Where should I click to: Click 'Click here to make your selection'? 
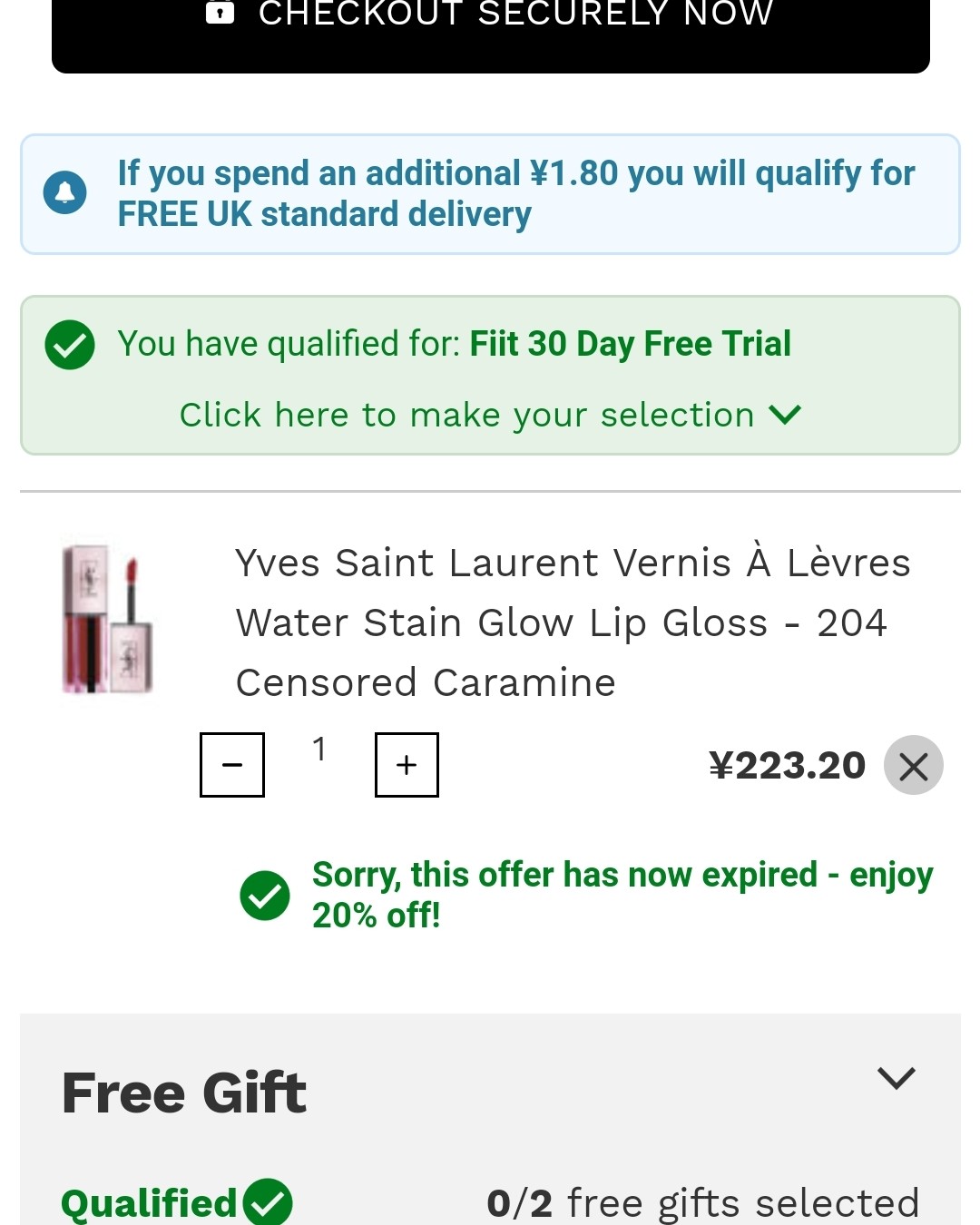tap(466, 415)
